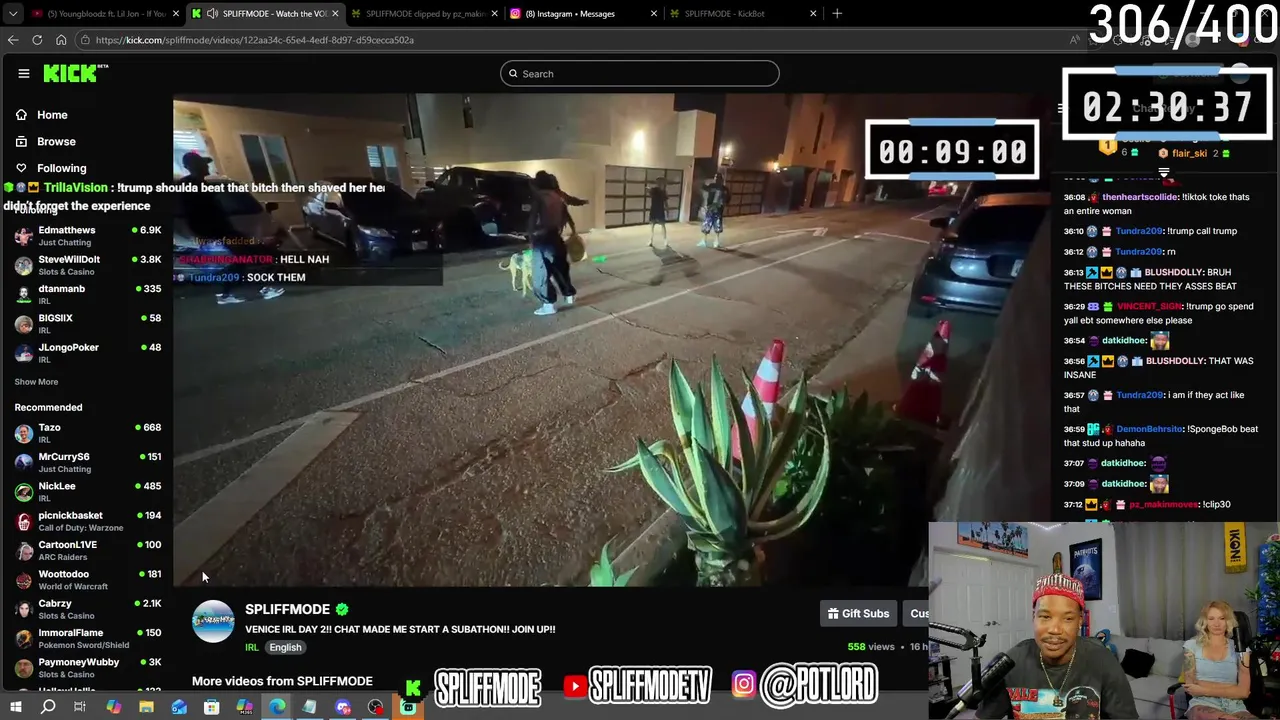This screenshot has width=1280, height=720.
Task: Open PaymoneyWubby channel from Recommended
Action: pos(85,668)
